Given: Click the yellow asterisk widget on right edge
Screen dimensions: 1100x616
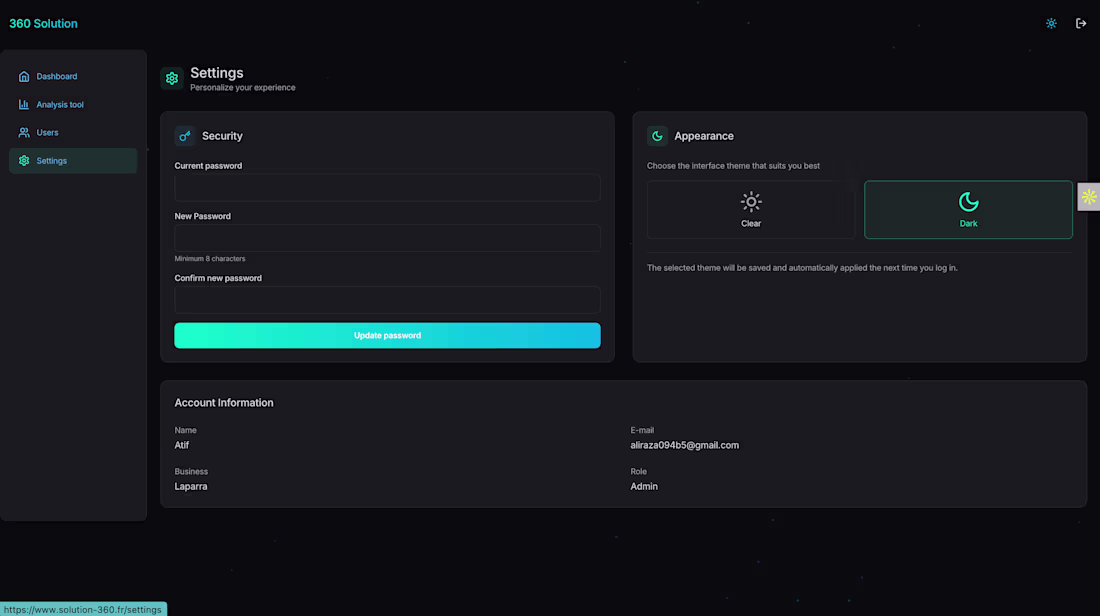Looking at the screenshot, I should [1090, 197].
